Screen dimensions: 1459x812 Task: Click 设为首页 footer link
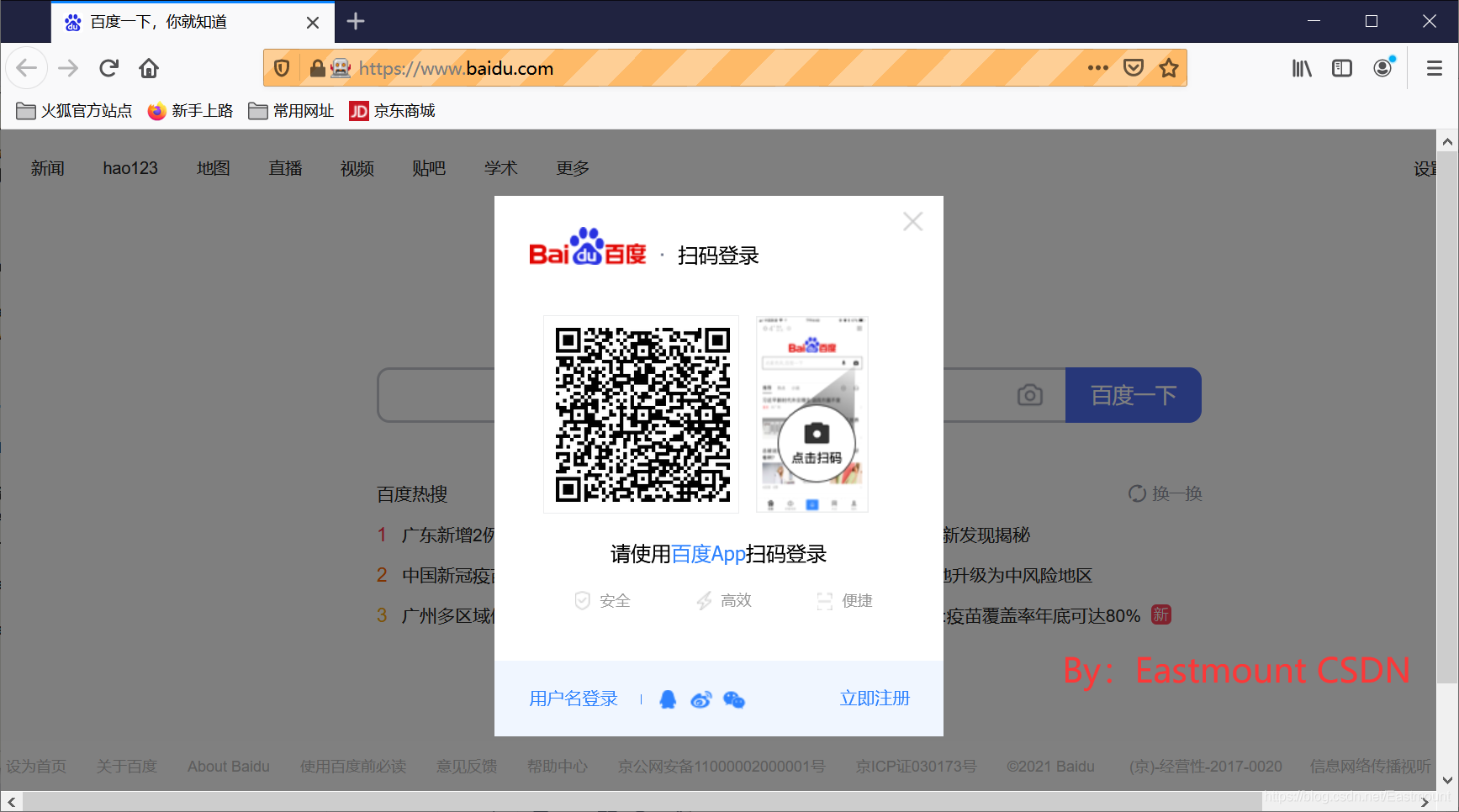click(36, 767)
